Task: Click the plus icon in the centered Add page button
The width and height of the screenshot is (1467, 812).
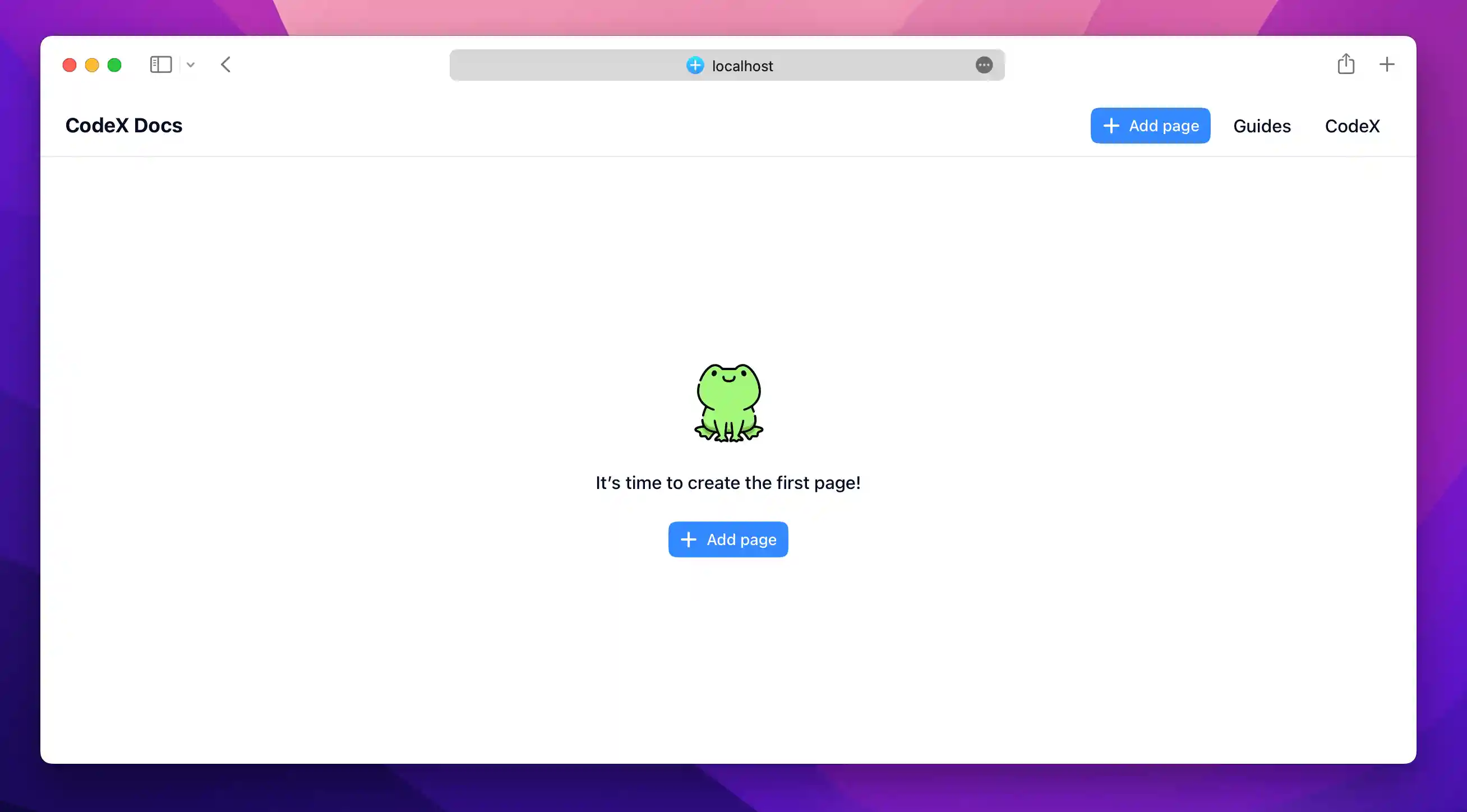Action: (x=689, y=539)
